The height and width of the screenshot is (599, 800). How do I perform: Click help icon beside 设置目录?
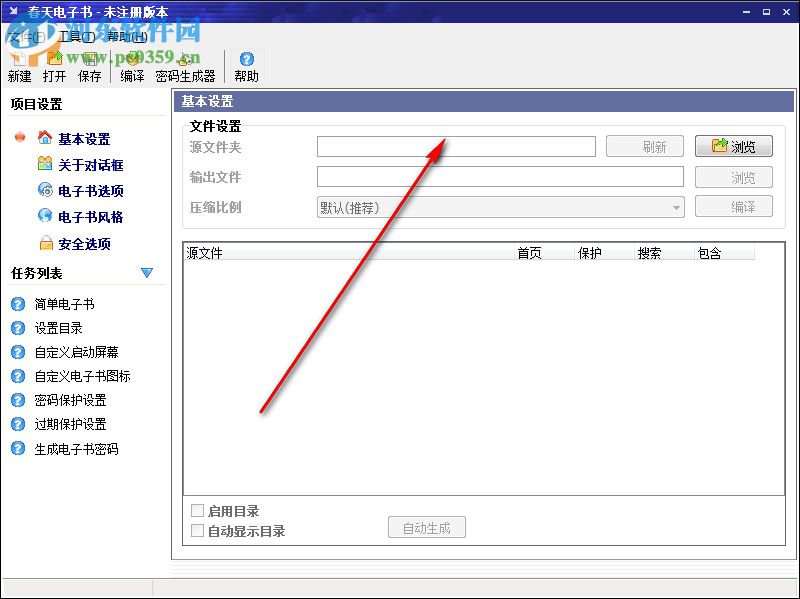pos(18,328)
